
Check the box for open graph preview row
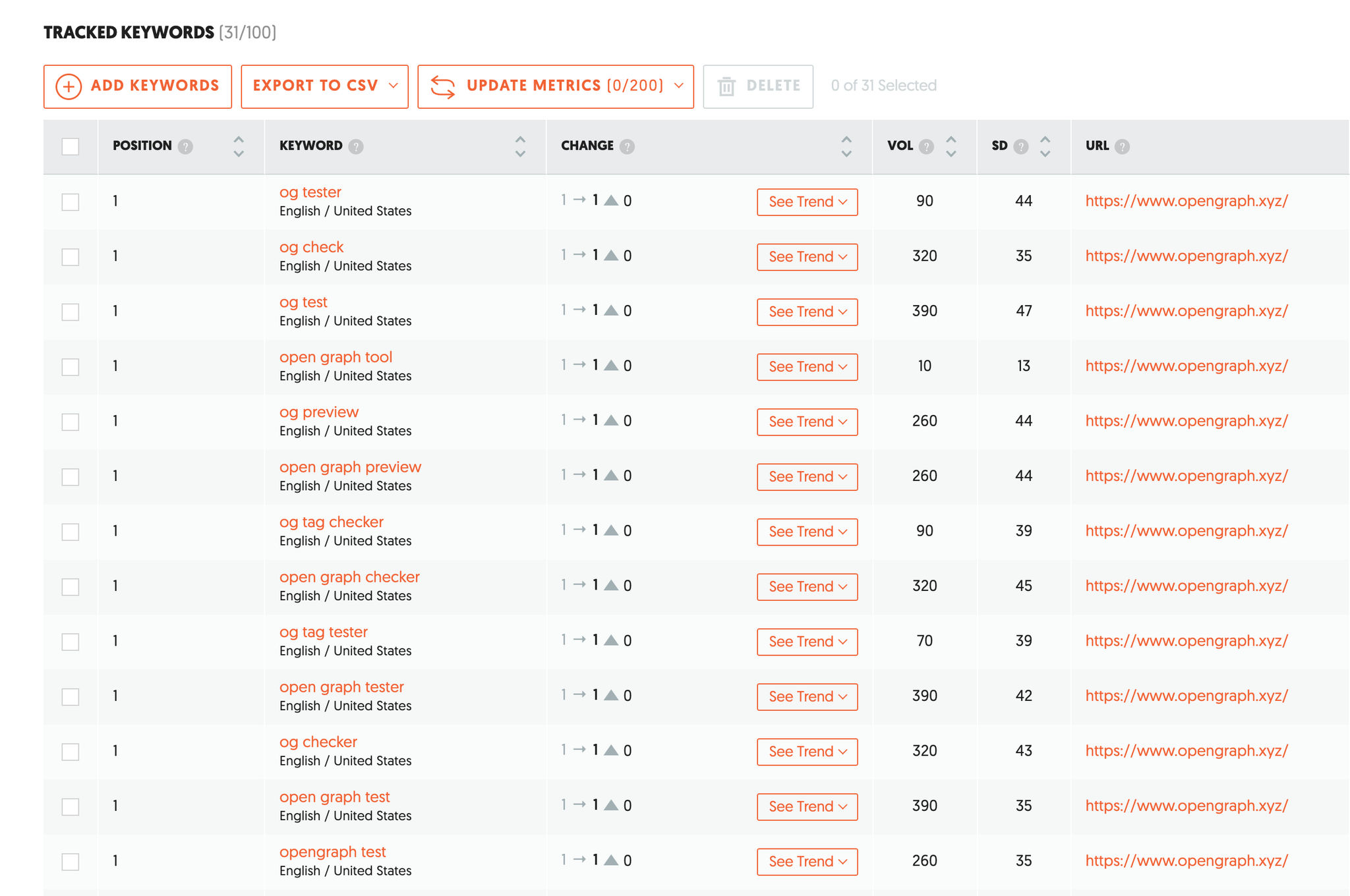[71, 476]
